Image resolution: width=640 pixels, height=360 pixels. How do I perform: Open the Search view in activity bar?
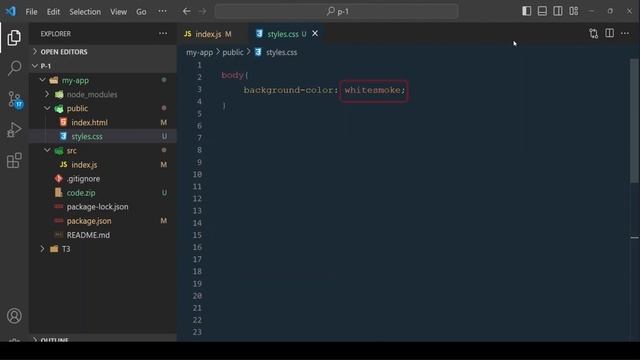pos(14,68)
